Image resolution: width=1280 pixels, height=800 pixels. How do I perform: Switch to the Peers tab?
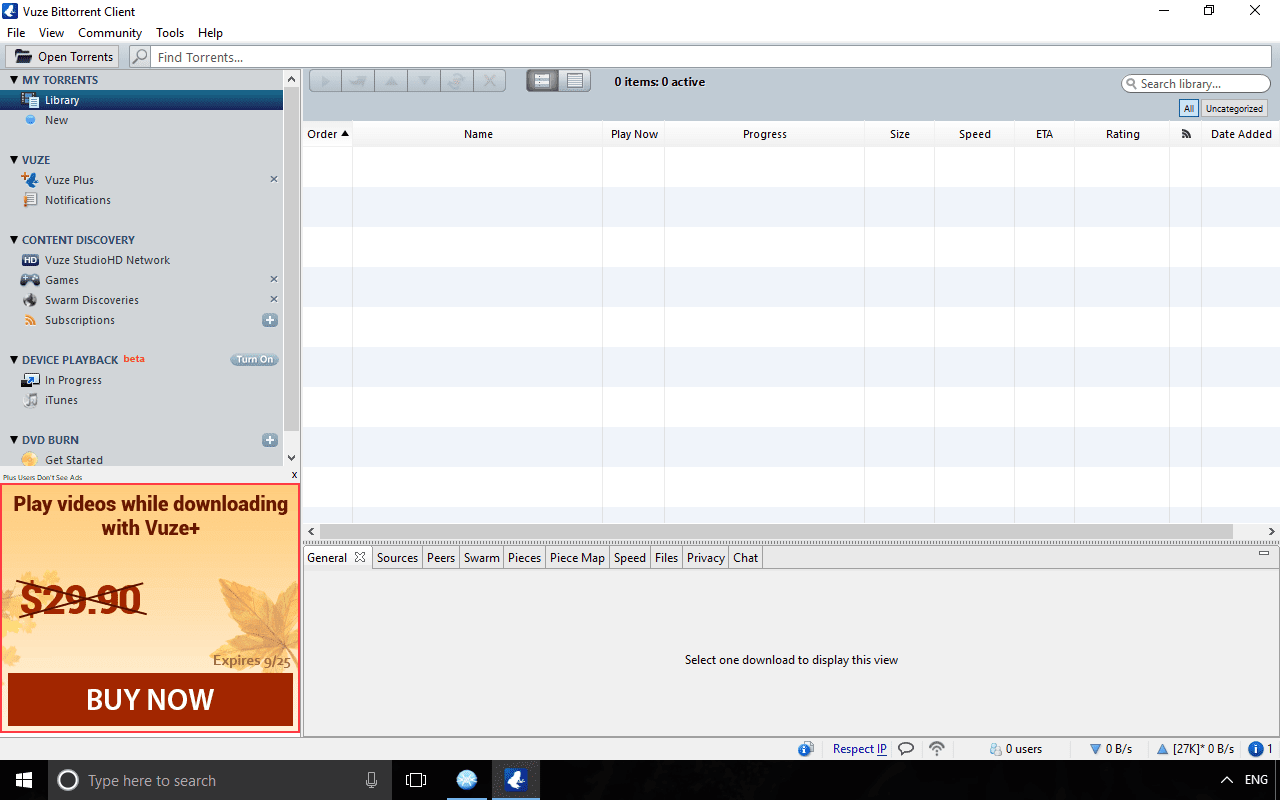441,558
